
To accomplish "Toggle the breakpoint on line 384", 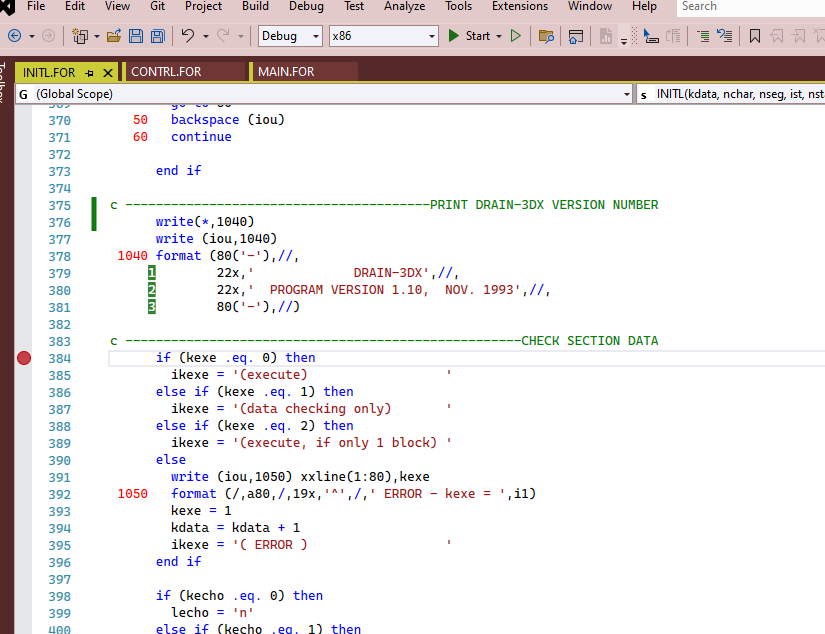I will click(24, 358).
